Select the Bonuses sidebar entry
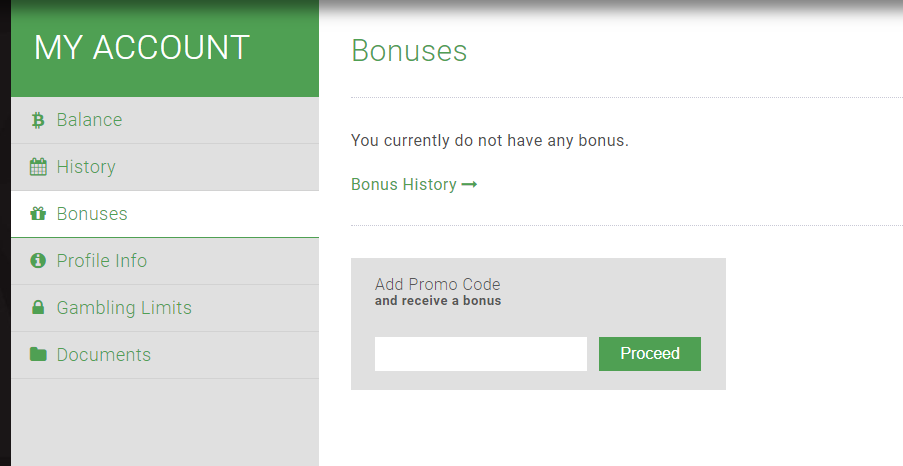The image size is (903, 466). point(165,214)
